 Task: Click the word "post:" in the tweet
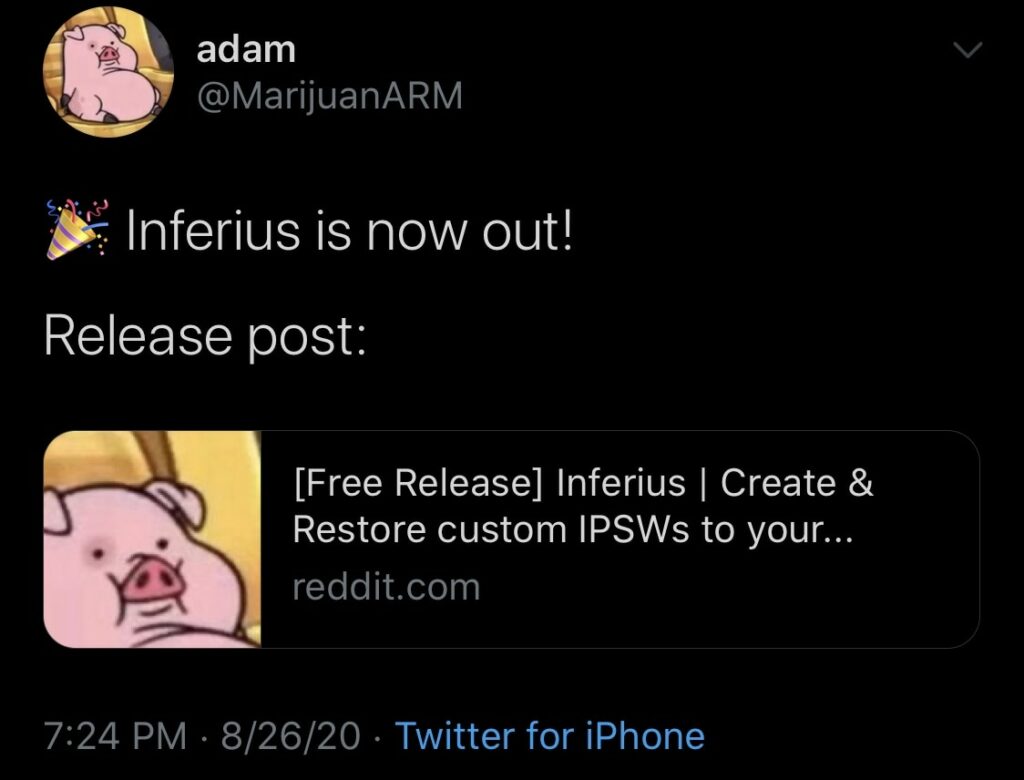pyautogui.click(x=307, y=339)
